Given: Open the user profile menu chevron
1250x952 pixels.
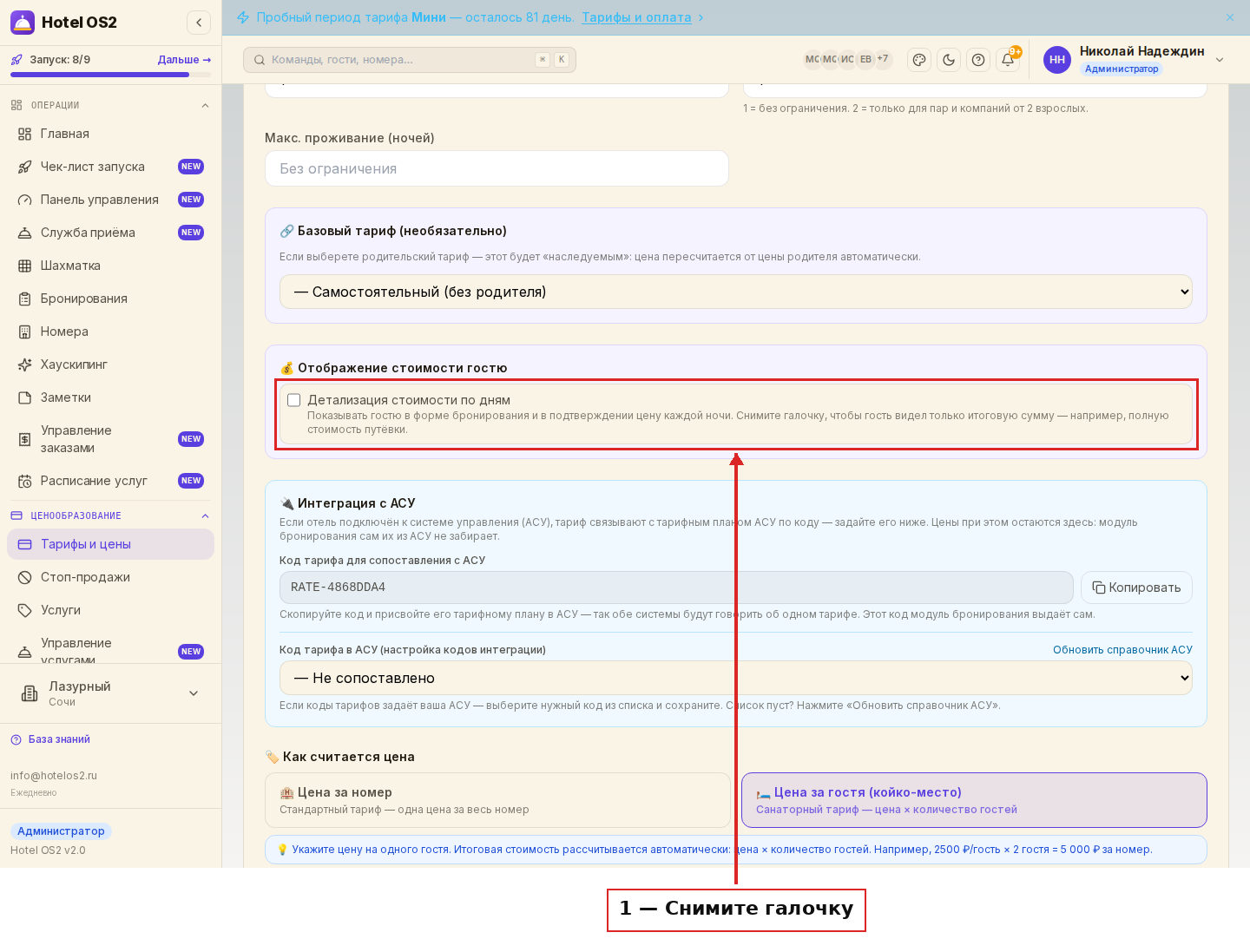Looking at the screenshot, I should click(x=1220, y=60).
